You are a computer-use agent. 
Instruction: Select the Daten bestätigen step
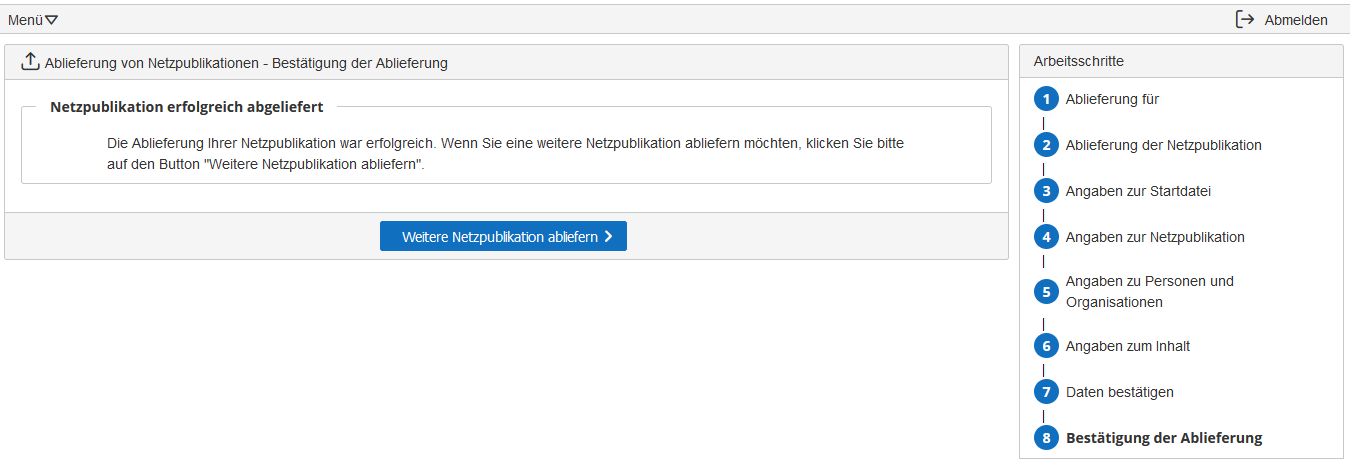1120,392
